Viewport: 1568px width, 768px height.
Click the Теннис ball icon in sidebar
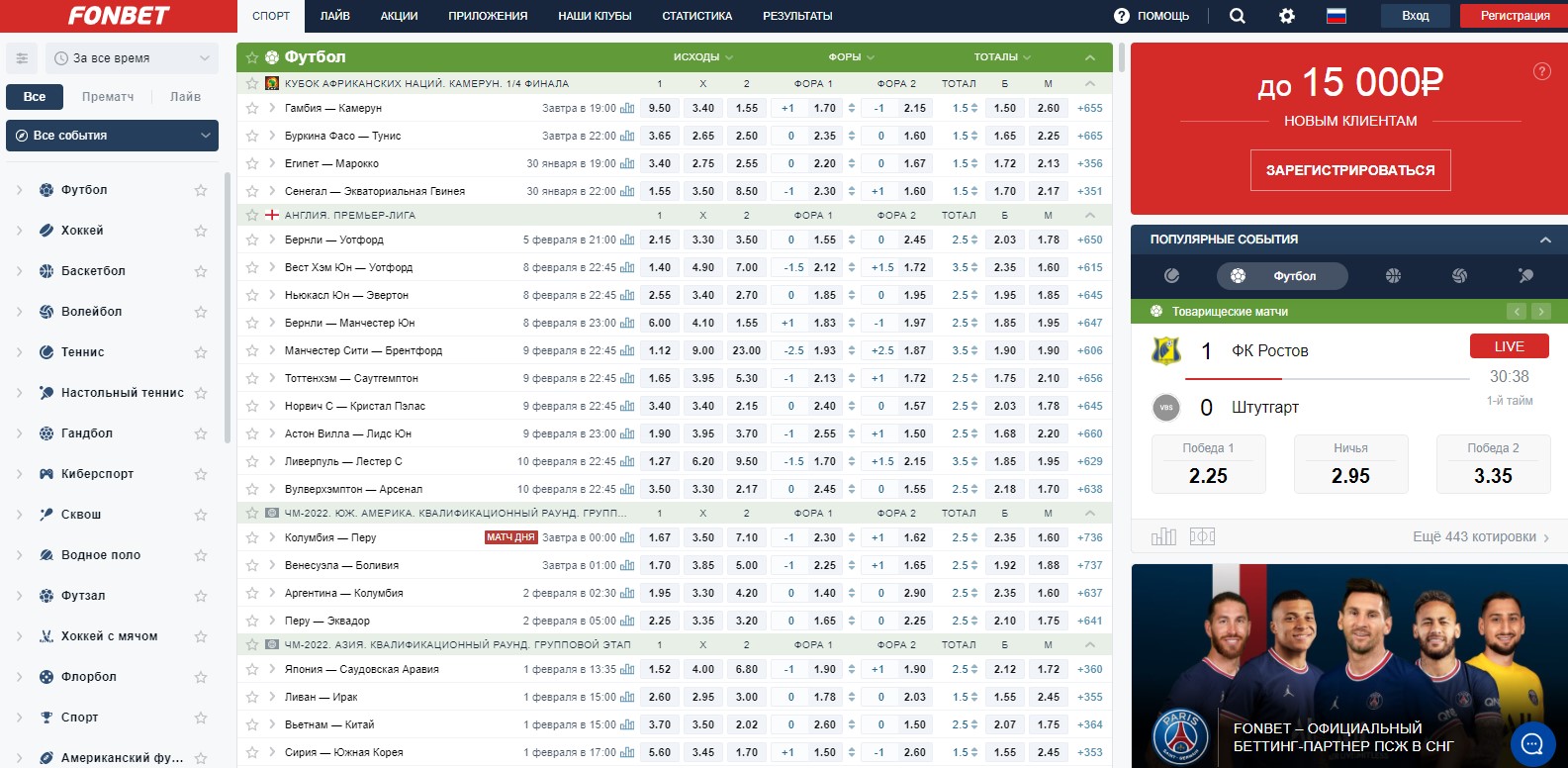coord(46,352)
